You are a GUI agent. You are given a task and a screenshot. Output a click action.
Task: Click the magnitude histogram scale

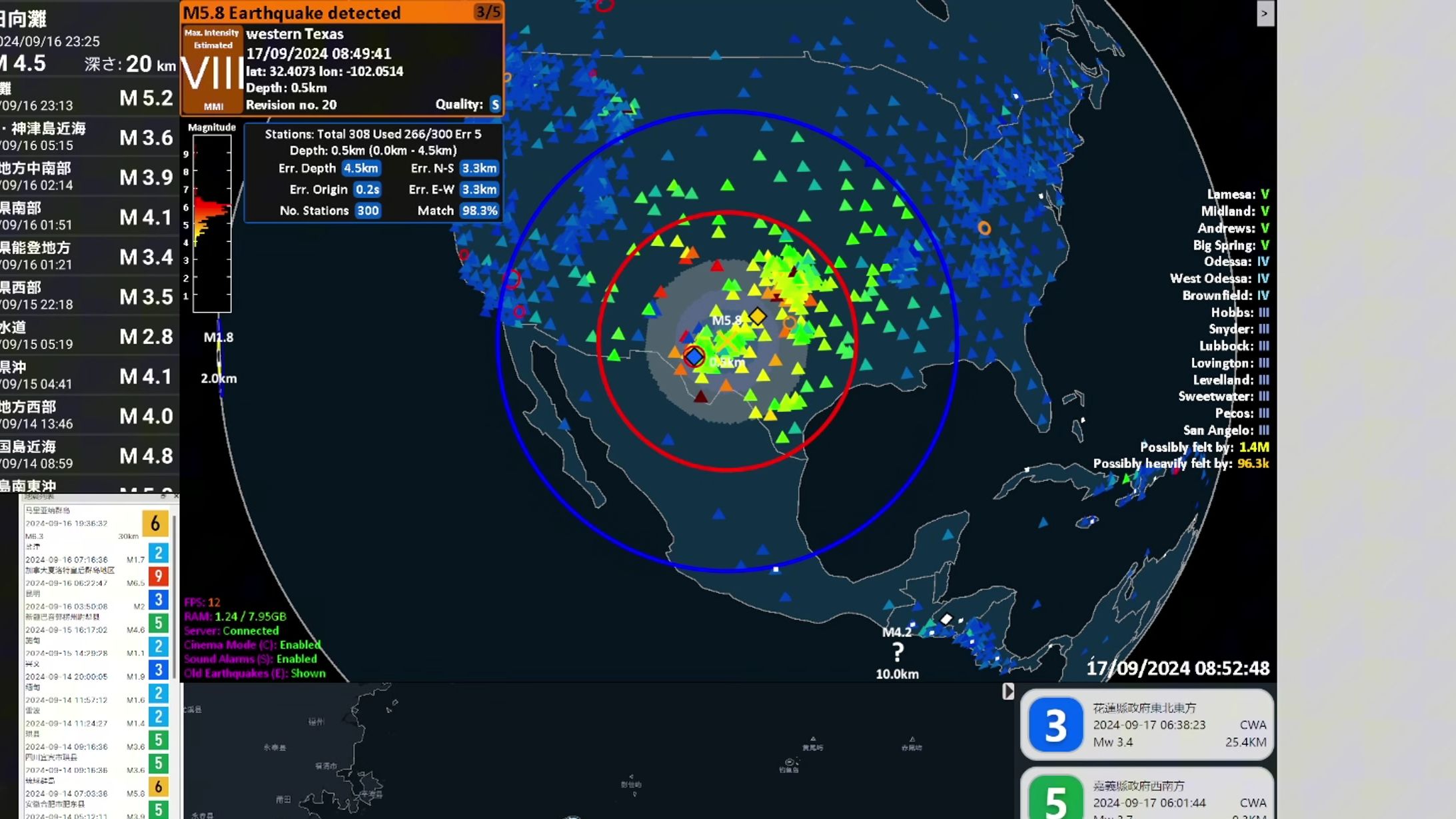pyautogui.click(x=212, y=223)
